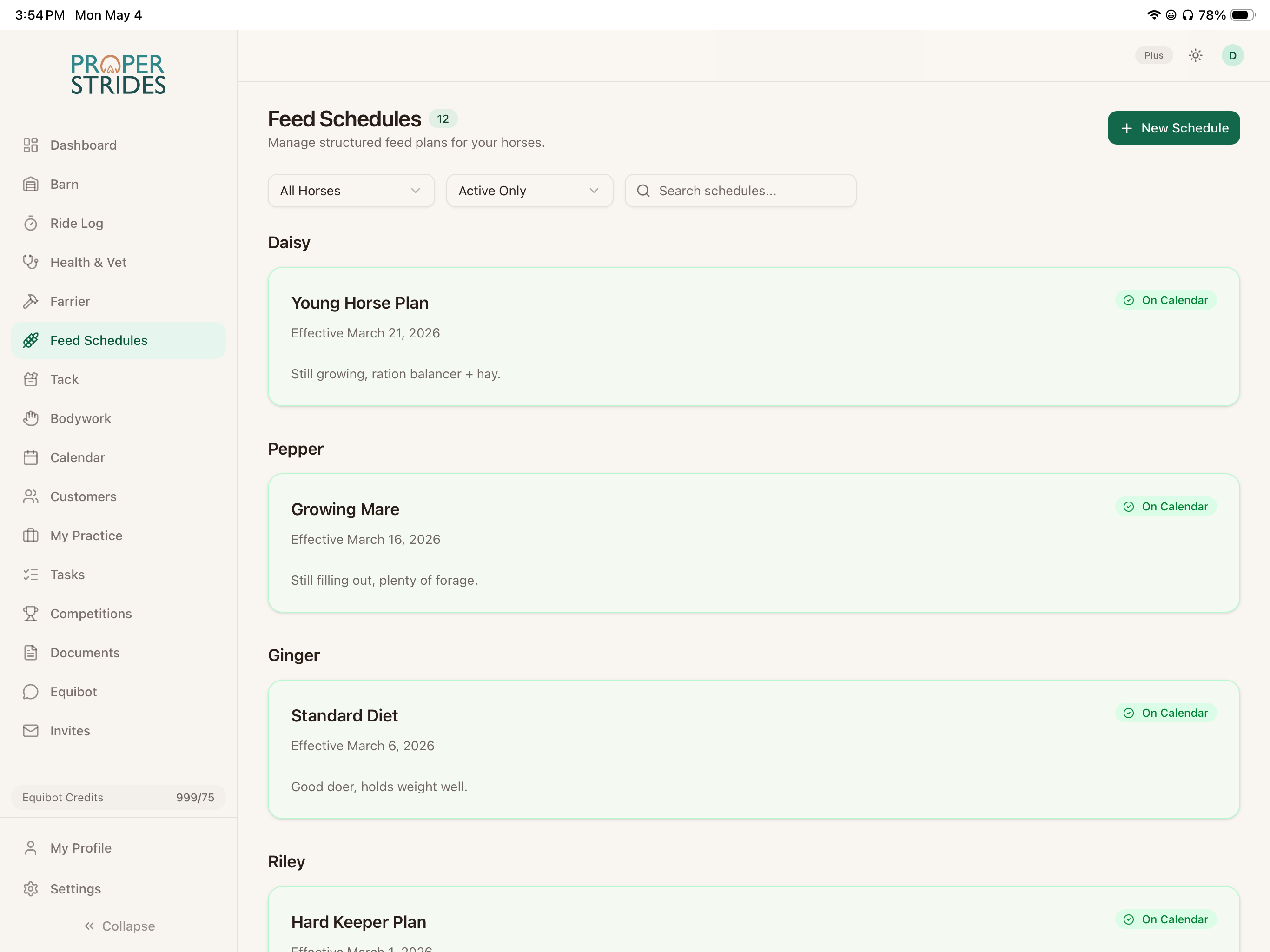This screenshot has height=952, width=1270.
Task: Click On Calendar badge for Growing Mare
Action: coord(1165,506)
